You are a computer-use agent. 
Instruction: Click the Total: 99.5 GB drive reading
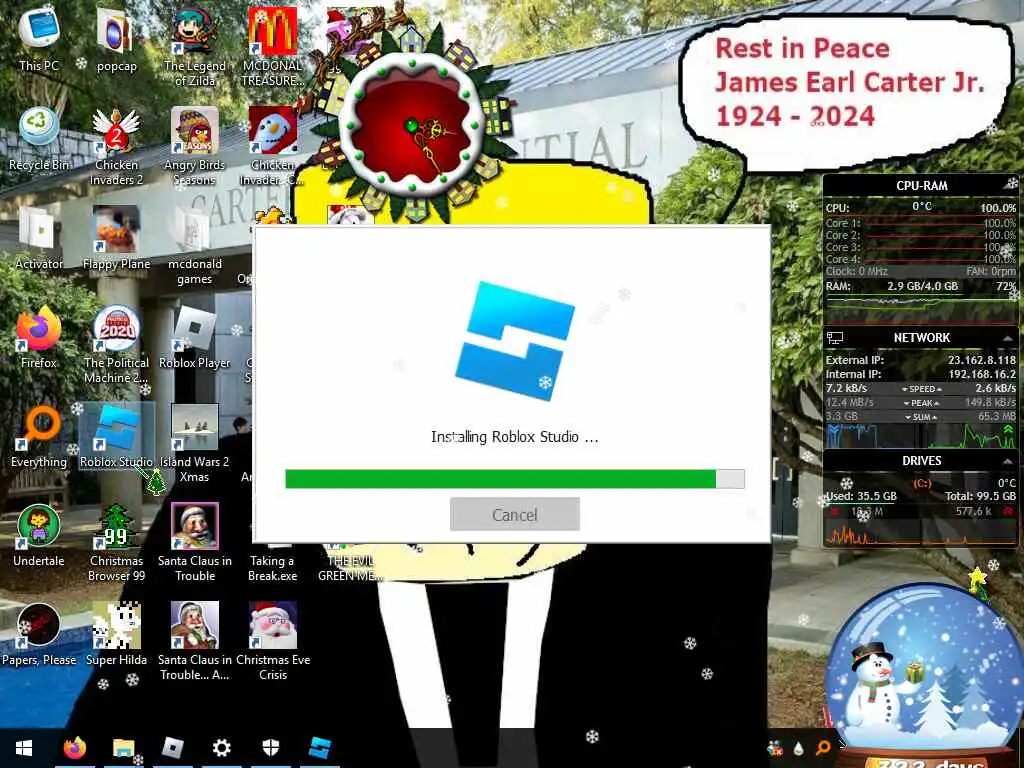pos(980,496)
